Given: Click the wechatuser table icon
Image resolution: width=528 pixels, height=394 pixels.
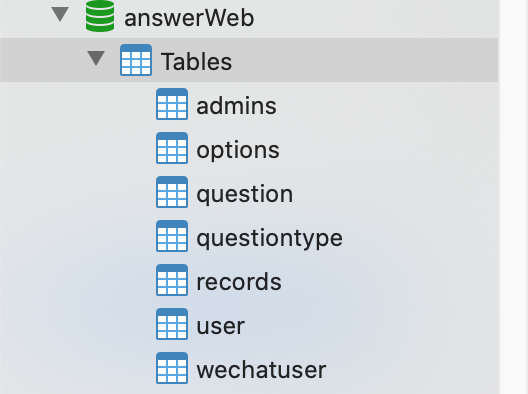Looking at the screenshot, I should (172, 368).
